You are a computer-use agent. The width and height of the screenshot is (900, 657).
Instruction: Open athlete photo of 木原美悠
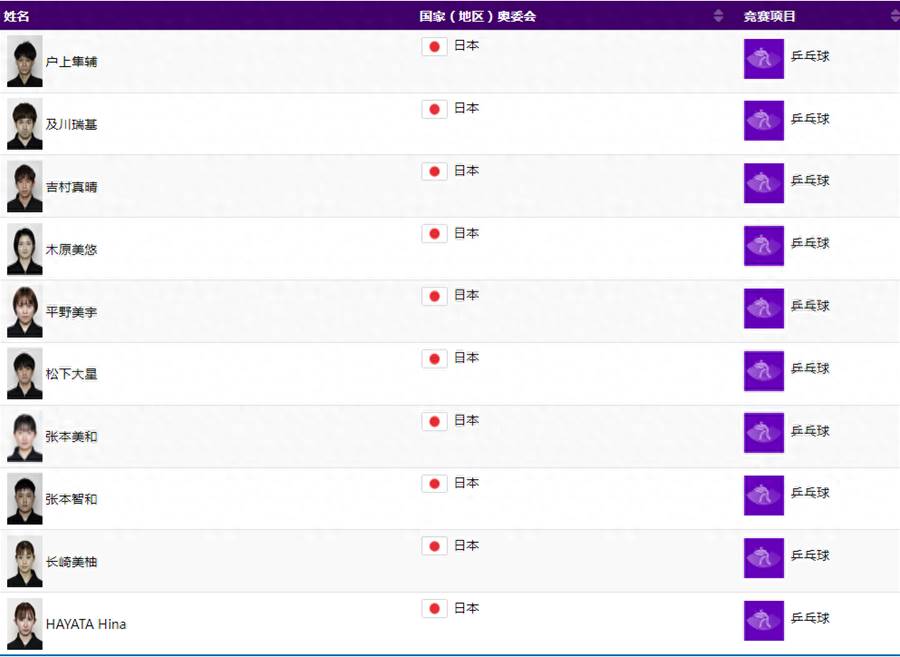pos(25,249)
